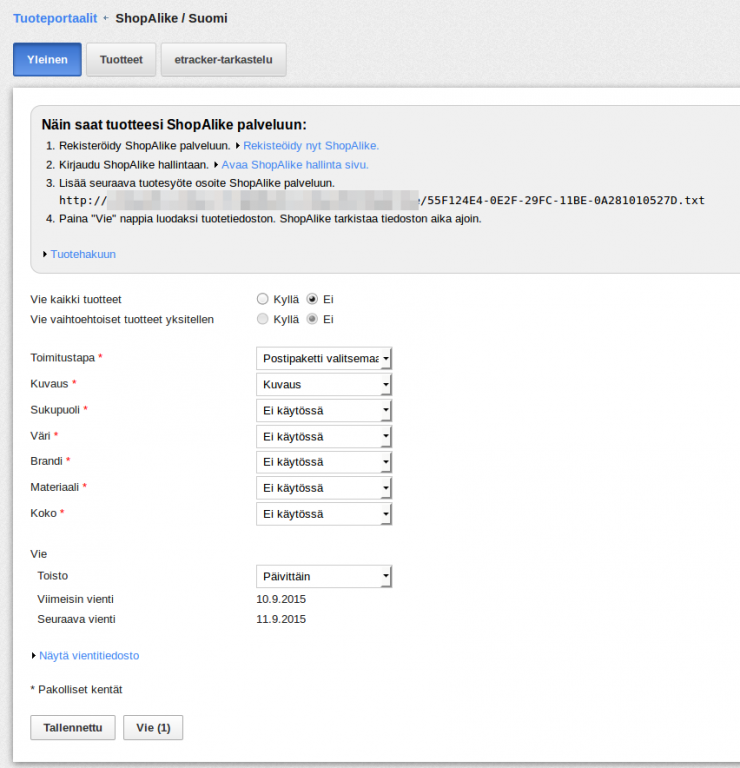This screenshot has width=740, height=768.
Task: Click the Vie (1) export button
Action: pos(153,727)
